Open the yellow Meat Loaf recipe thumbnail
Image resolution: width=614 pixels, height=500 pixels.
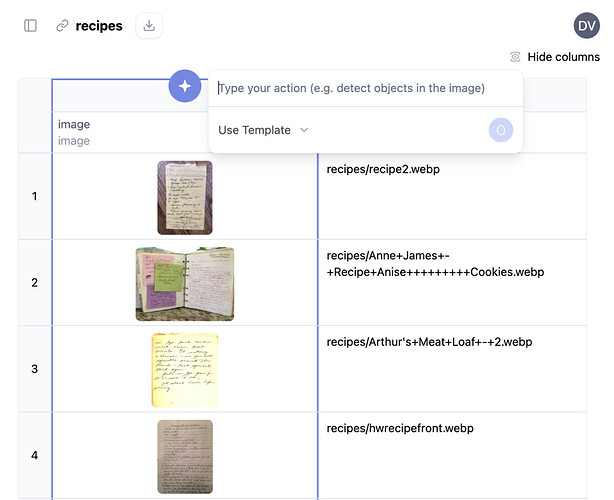185,370
